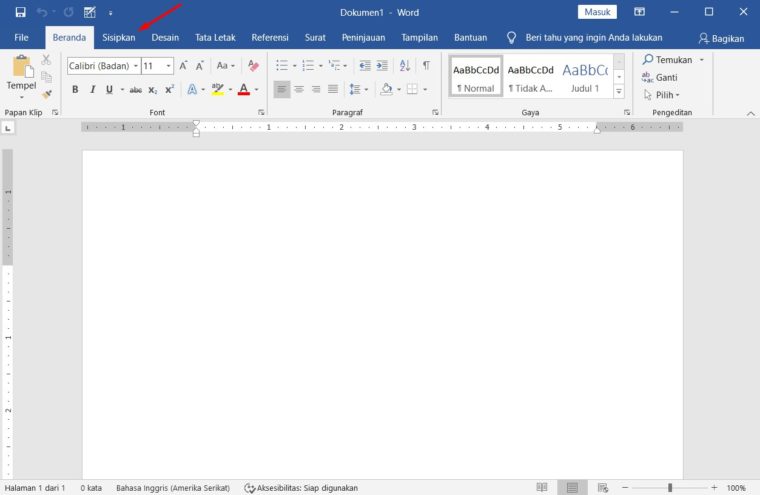Image resolution: width=760 pixels, height=495 pixels.
Task: Click the zoom slider handle
Action: [x=670, y=488]
